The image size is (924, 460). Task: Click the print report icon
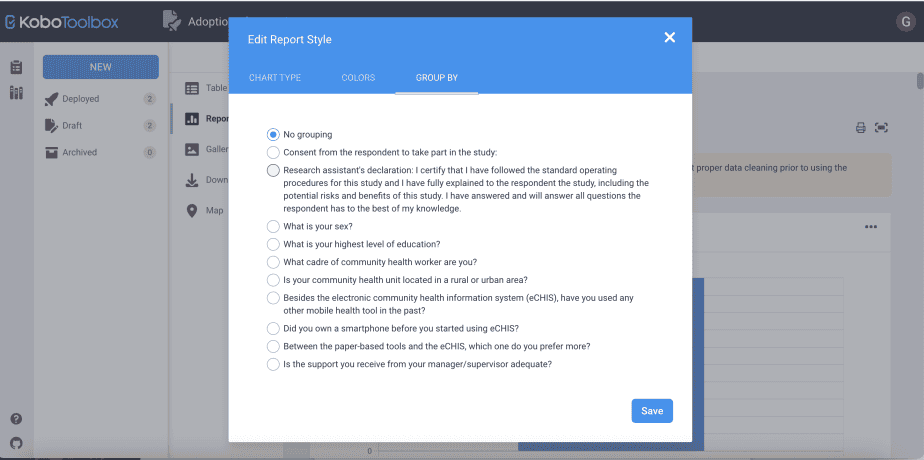(859, 128)
